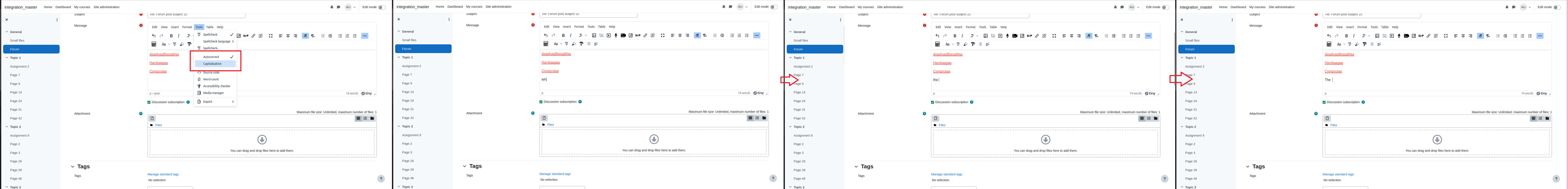
Task: Click add file icon in 'teh' panel attachment
Action: tap(544, 118)
